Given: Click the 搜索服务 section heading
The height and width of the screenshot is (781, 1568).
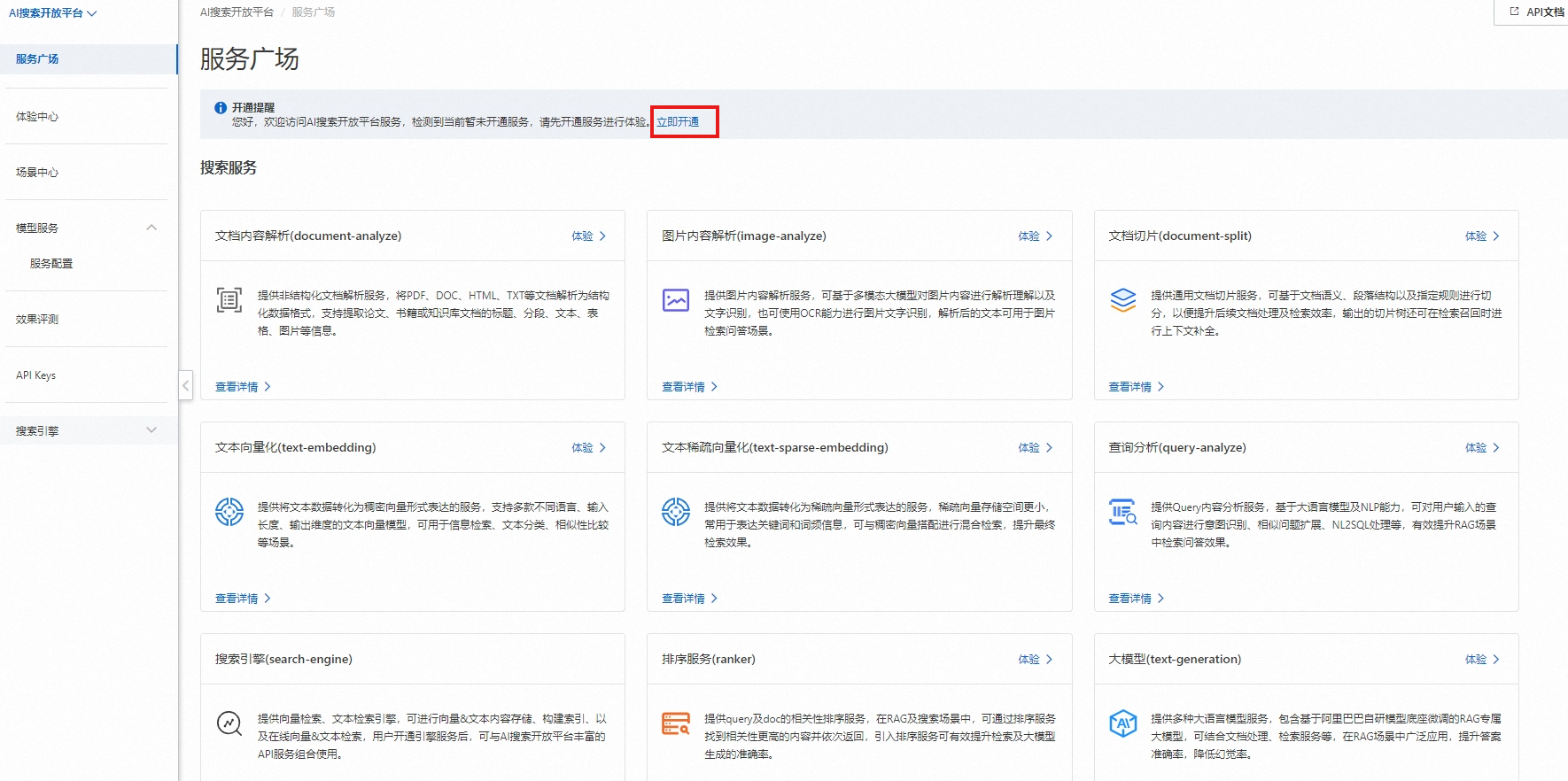Looking at the screenshot, I should coord(229,168).
